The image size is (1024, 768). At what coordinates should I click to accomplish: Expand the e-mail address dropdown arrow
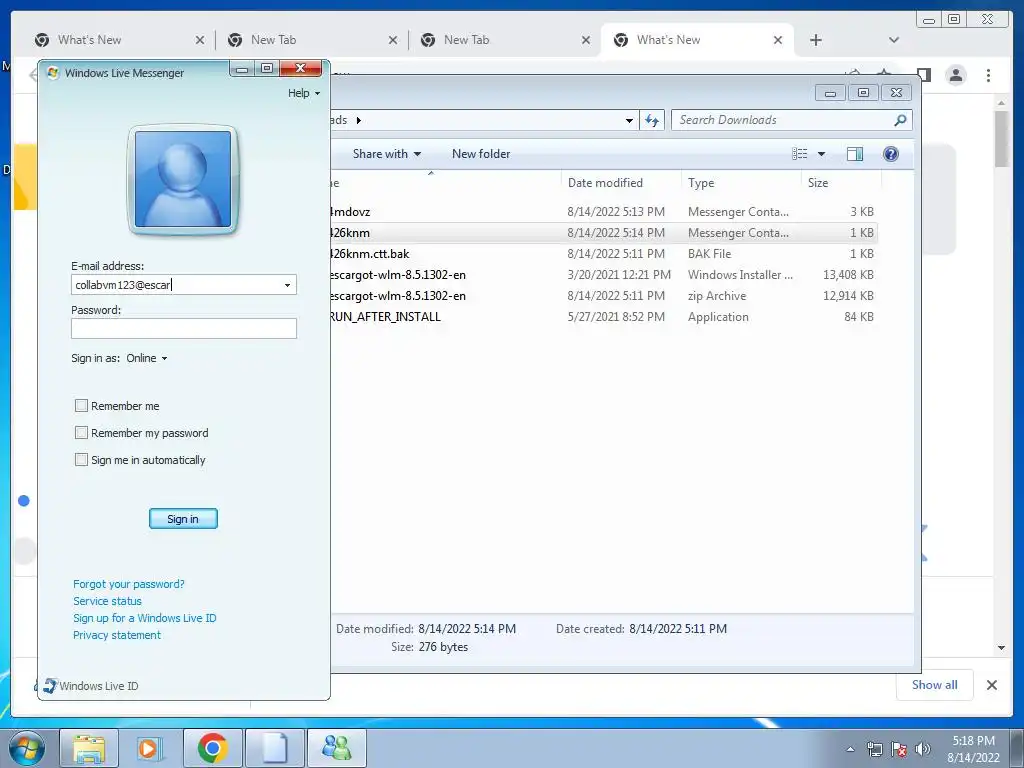(x=287, y=285)
